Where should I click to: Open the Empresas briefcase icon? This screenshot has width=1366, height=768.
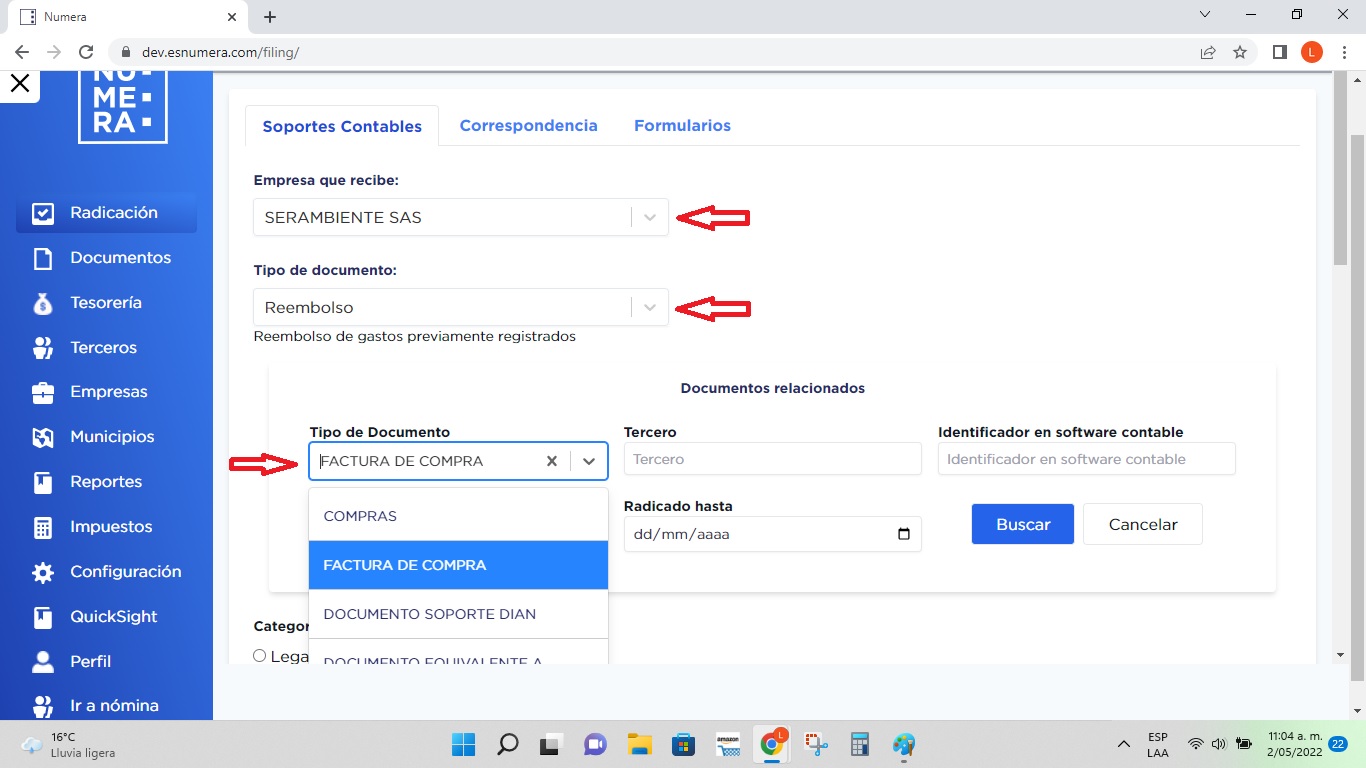(x=42, y=393)
